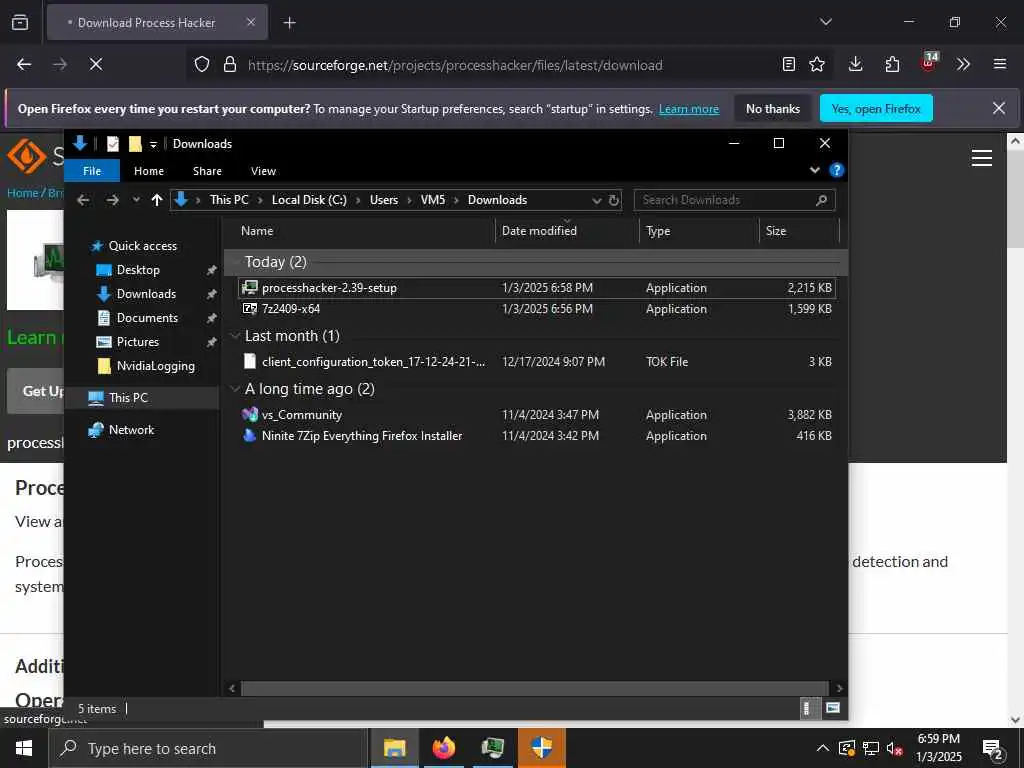
Task: Select Network in navigation pane
Action: point(131,430)
